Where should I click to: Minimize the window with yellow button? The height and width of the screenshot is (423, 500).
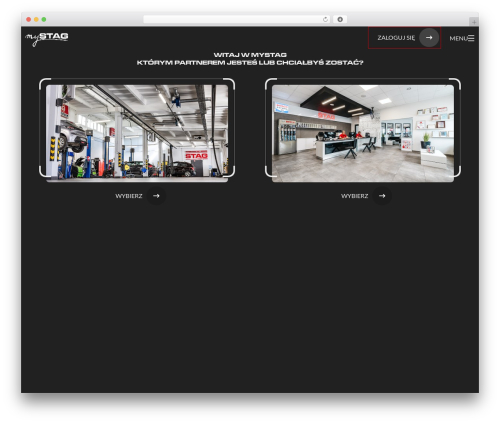[36, 19]
